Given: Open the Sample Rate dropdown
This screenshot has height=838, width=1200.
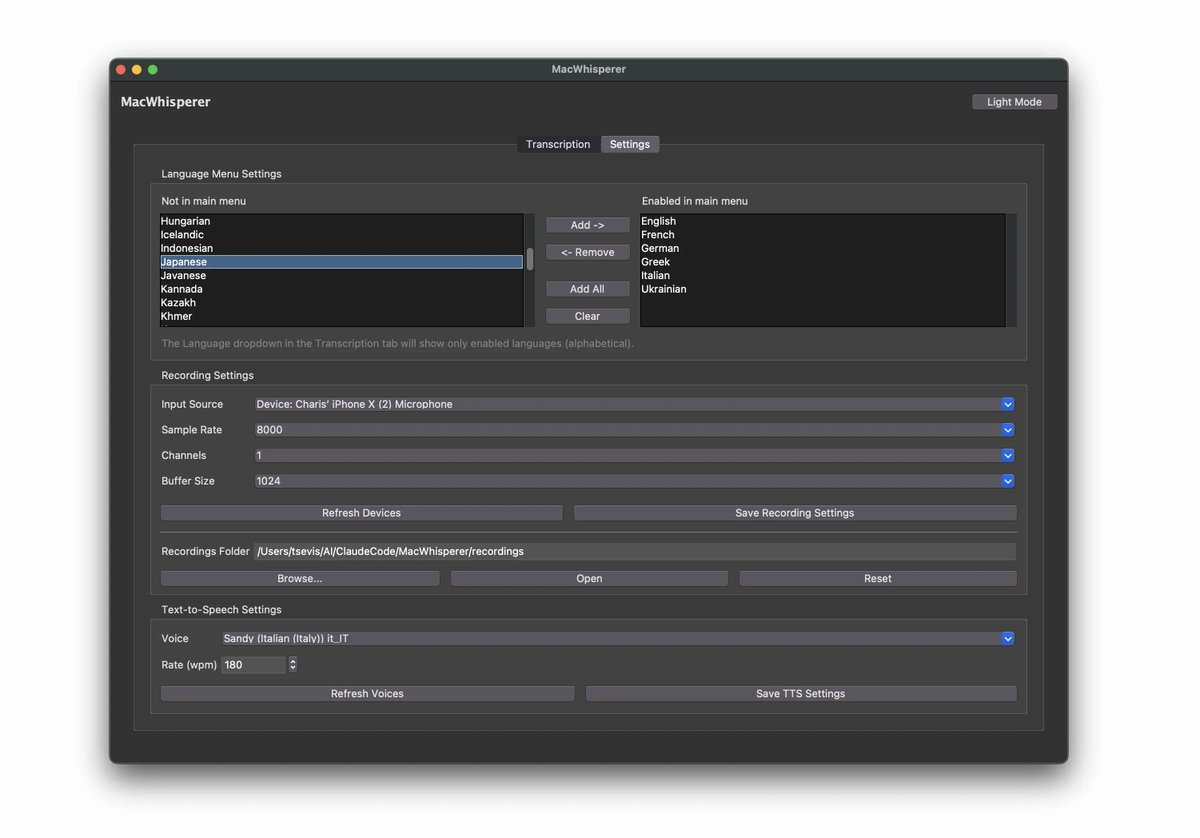Looking at the screenshot, I should 635,430.
